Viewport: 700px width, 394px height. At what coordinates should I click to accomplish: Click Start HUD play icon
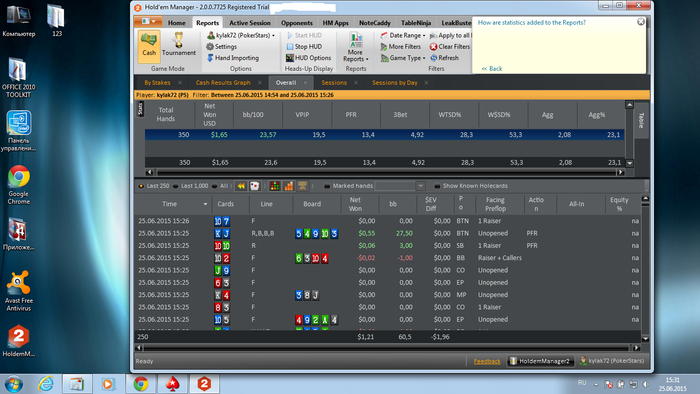pyautogui.click(x=290, y=35)
